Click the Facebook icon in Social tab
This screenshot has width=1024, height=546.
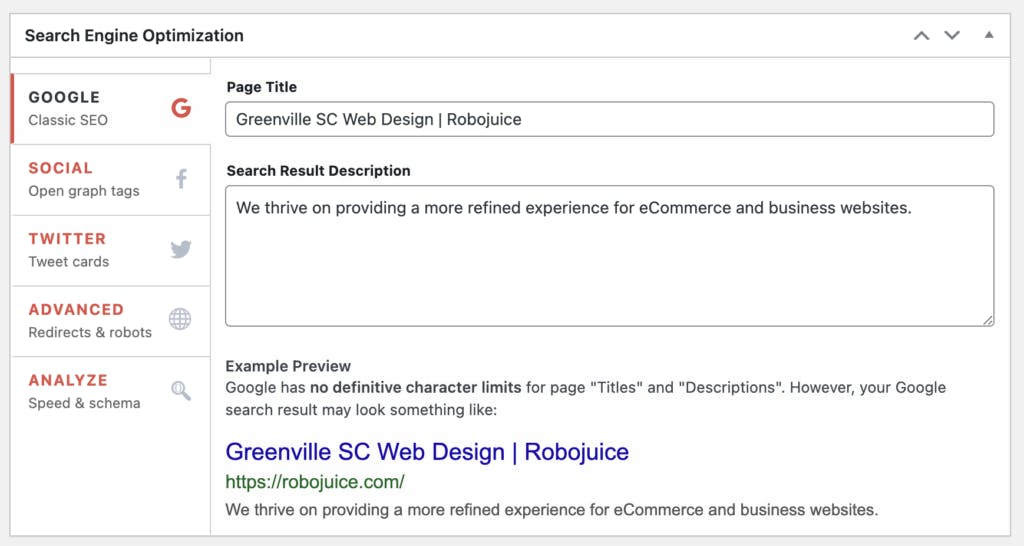pyautogui.click(x=181, y=179)
